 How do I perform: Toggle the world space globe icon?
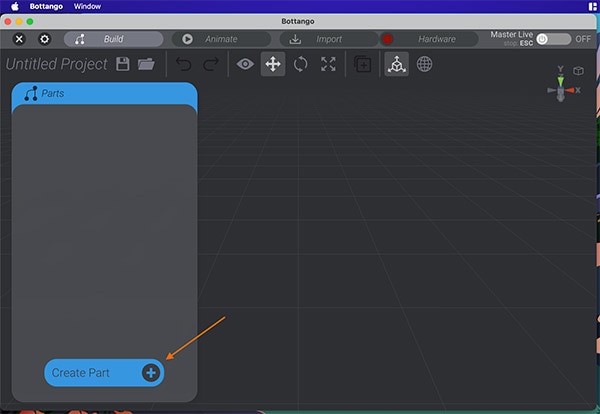pos(424,64)
